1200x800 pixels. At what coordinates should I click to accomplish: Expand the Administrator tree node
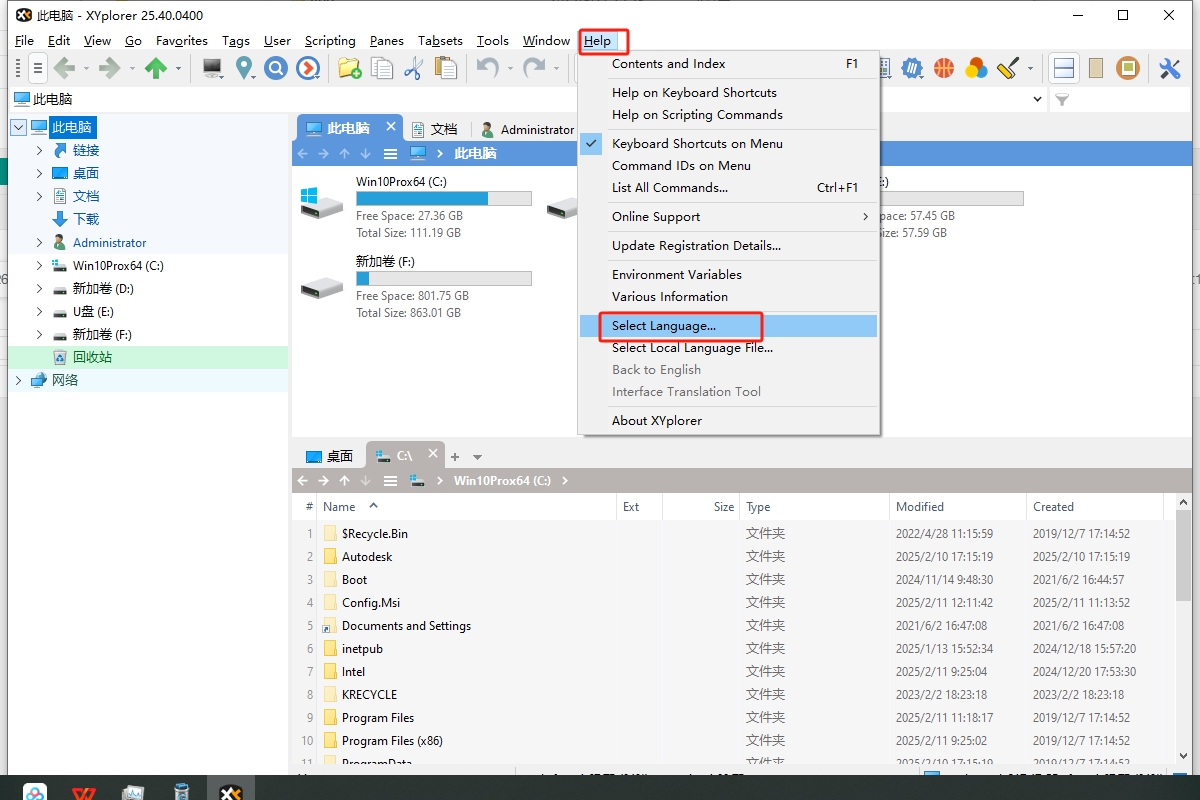(39, 242)
